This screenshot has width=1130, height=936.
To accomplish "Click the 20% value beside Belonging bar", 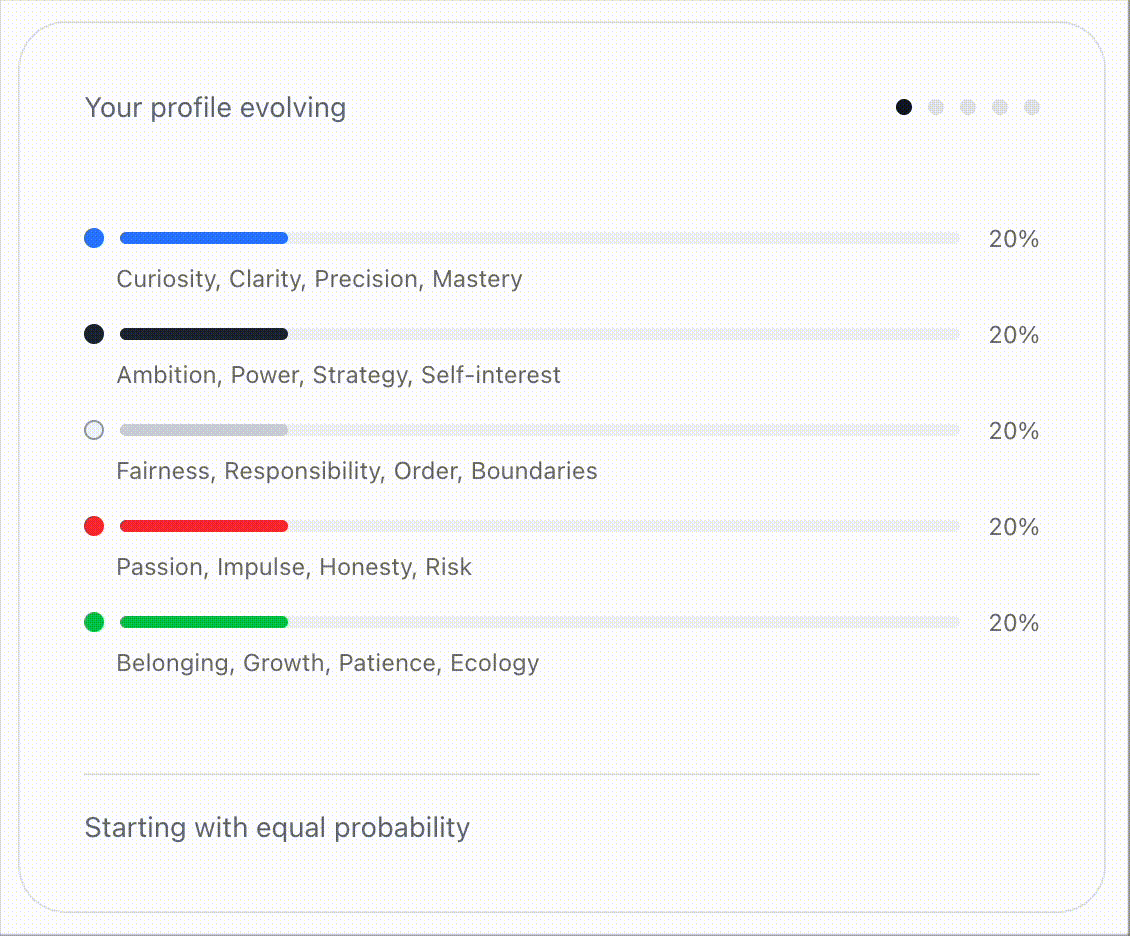I will (1013, 623).
